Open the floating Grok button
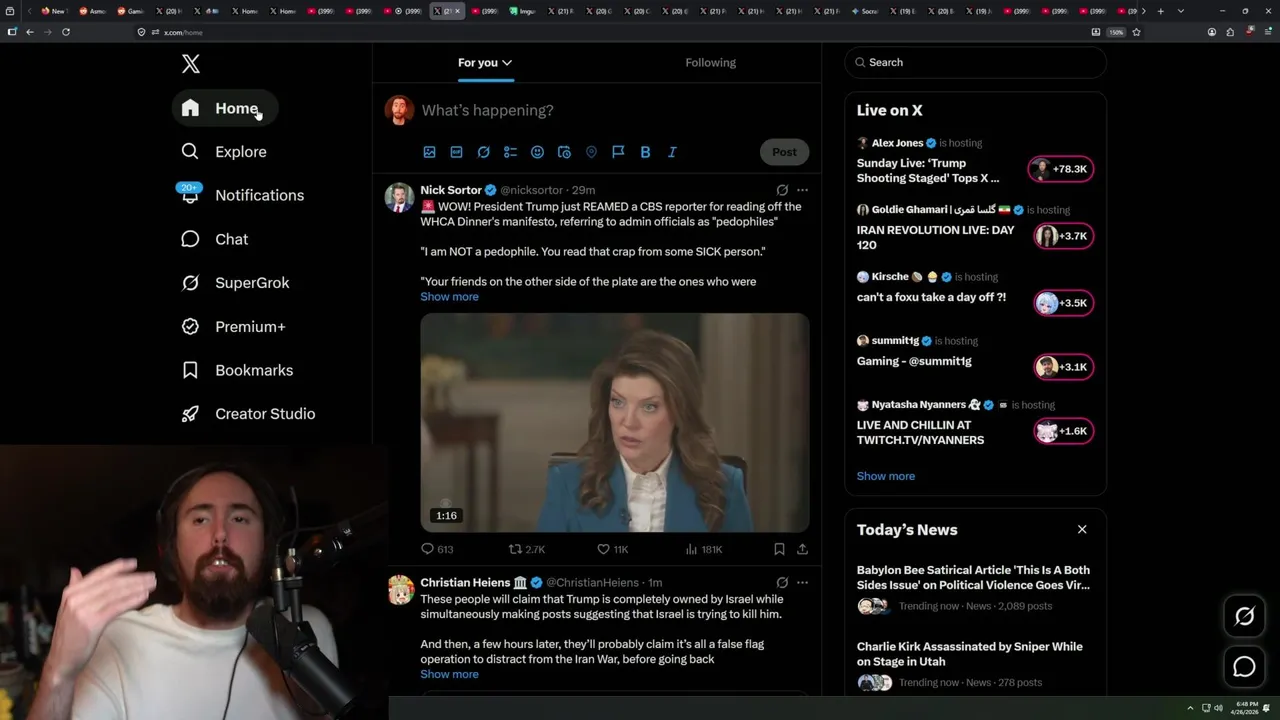Image resolution: width=1280 pixels, height=720 pixels. 1244,617
